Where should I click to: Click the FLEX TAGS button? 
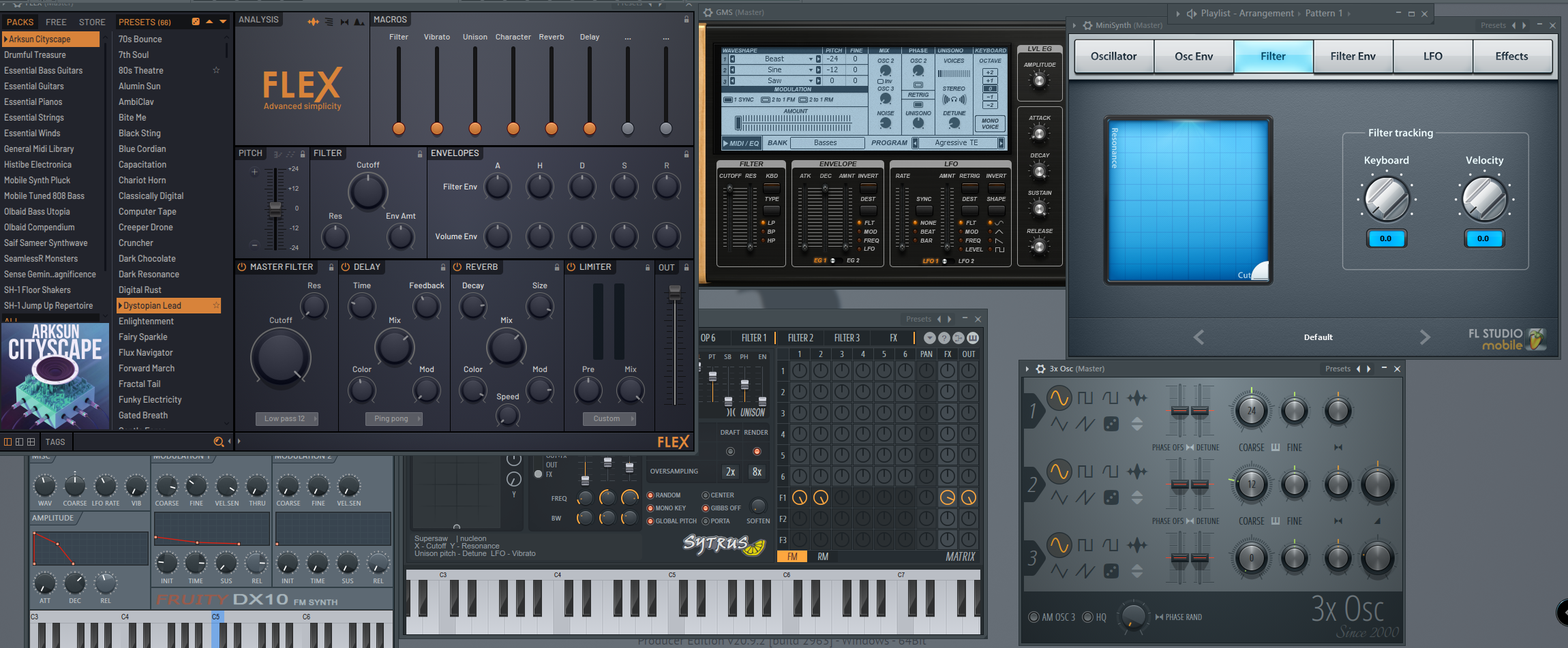(x=55, y=442)
